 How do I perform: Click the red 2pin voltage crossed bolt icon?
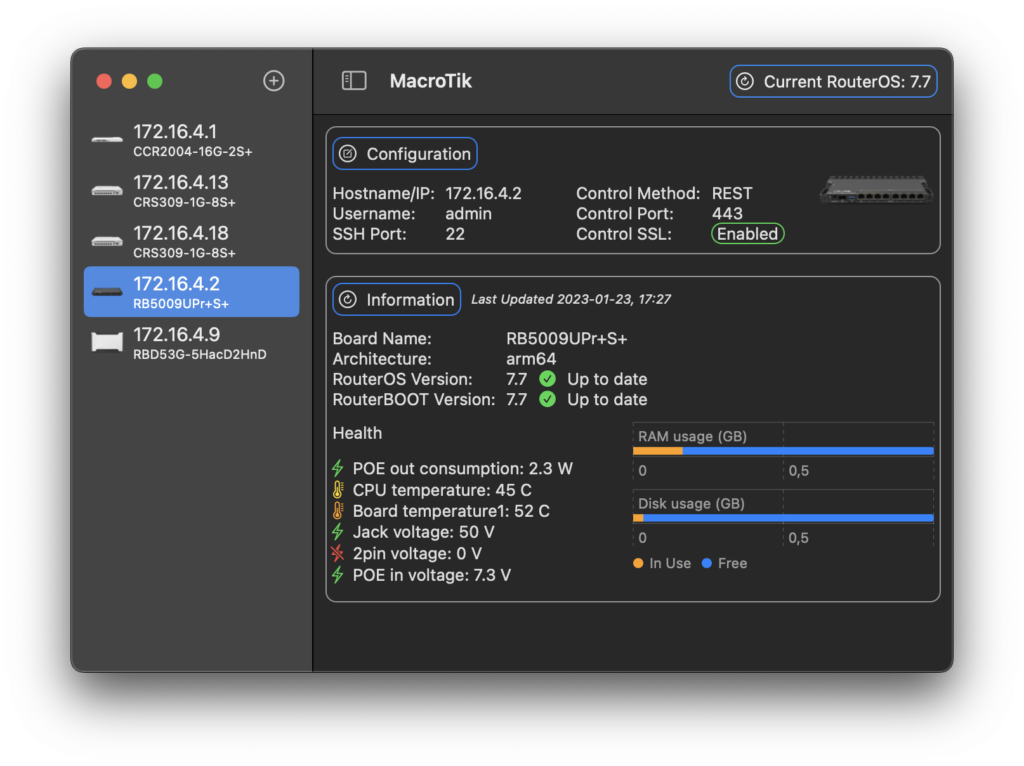coord(338,553)
